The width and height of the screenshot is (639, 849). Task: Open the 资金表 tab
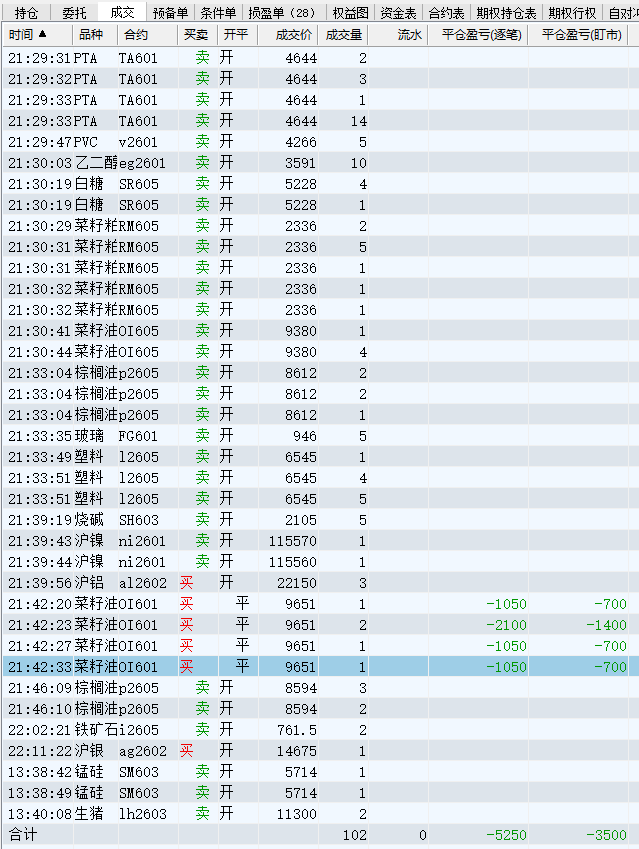tap(398, 13)
